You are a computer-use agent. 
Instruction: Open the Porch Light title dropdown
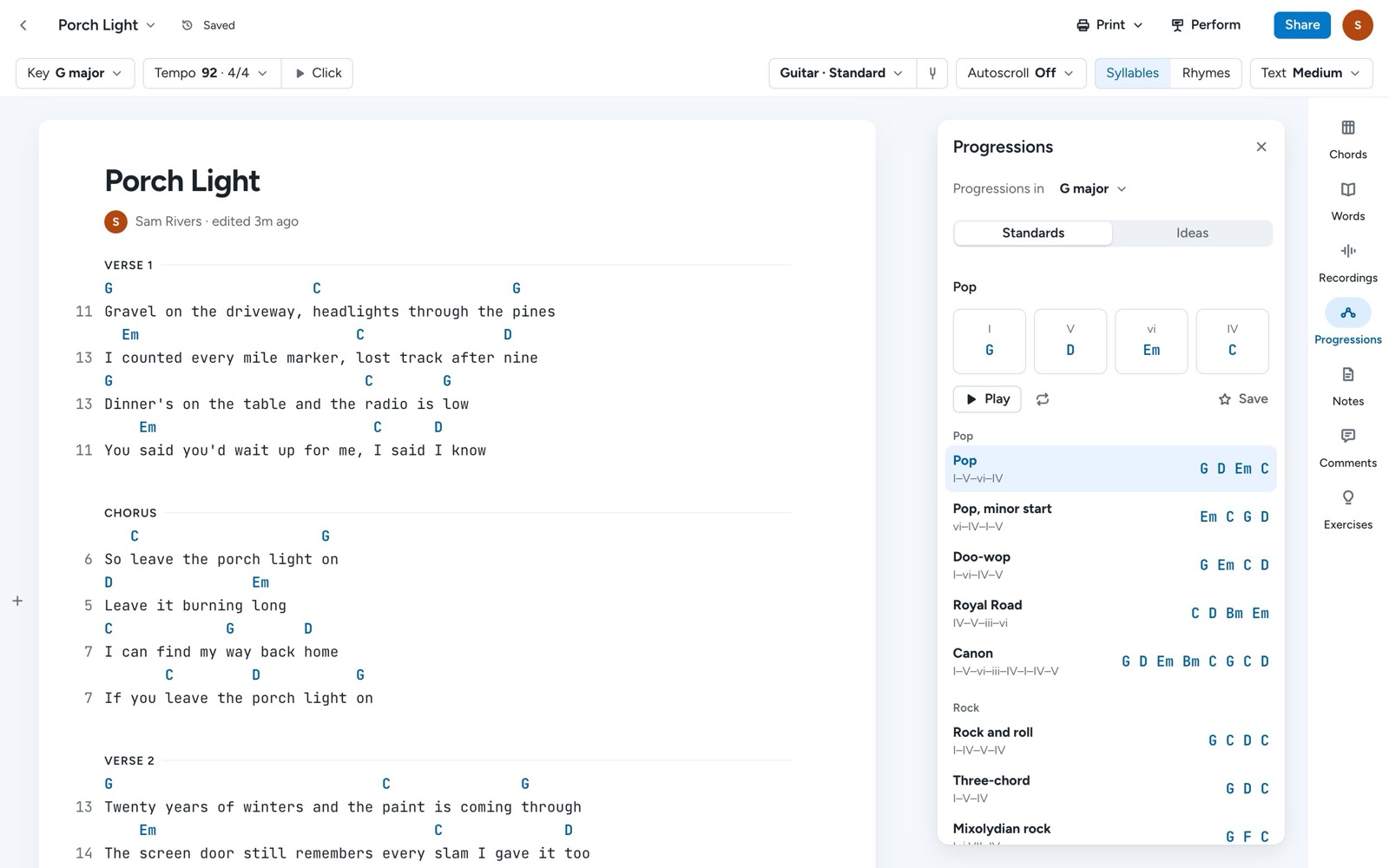[106, 25]
